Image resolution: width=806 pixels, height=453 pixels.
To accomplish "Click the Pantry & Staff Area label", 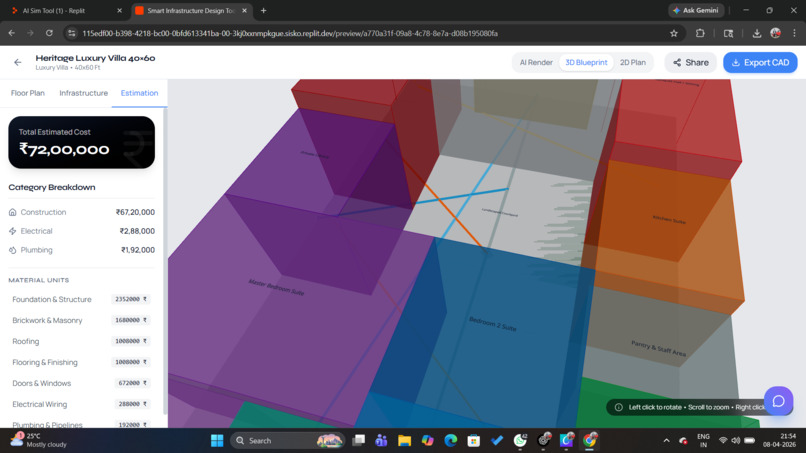I will pyautogui.click(x=658, y=348).
